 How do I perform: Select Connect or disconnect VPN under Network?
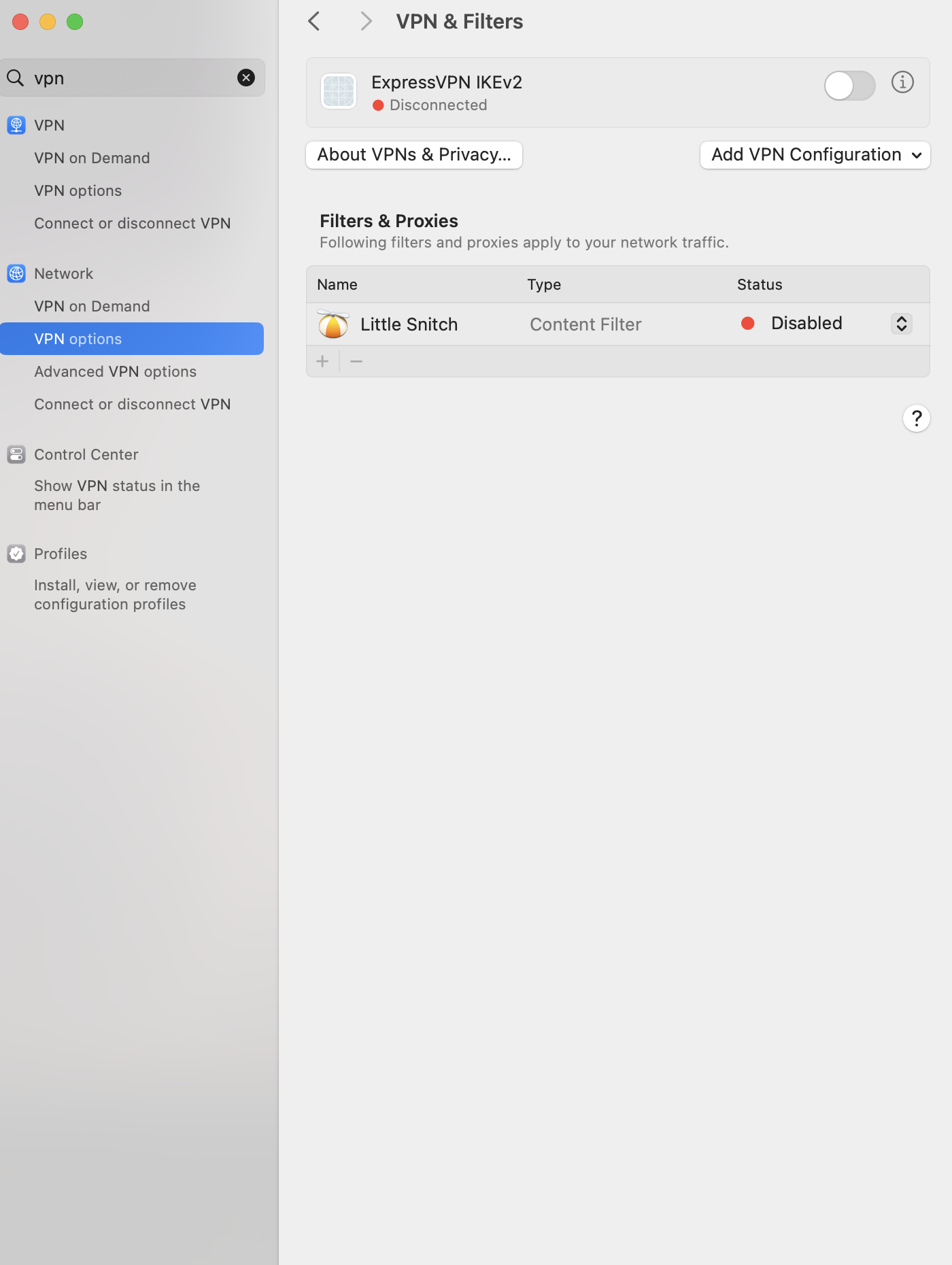click(133, 404)
